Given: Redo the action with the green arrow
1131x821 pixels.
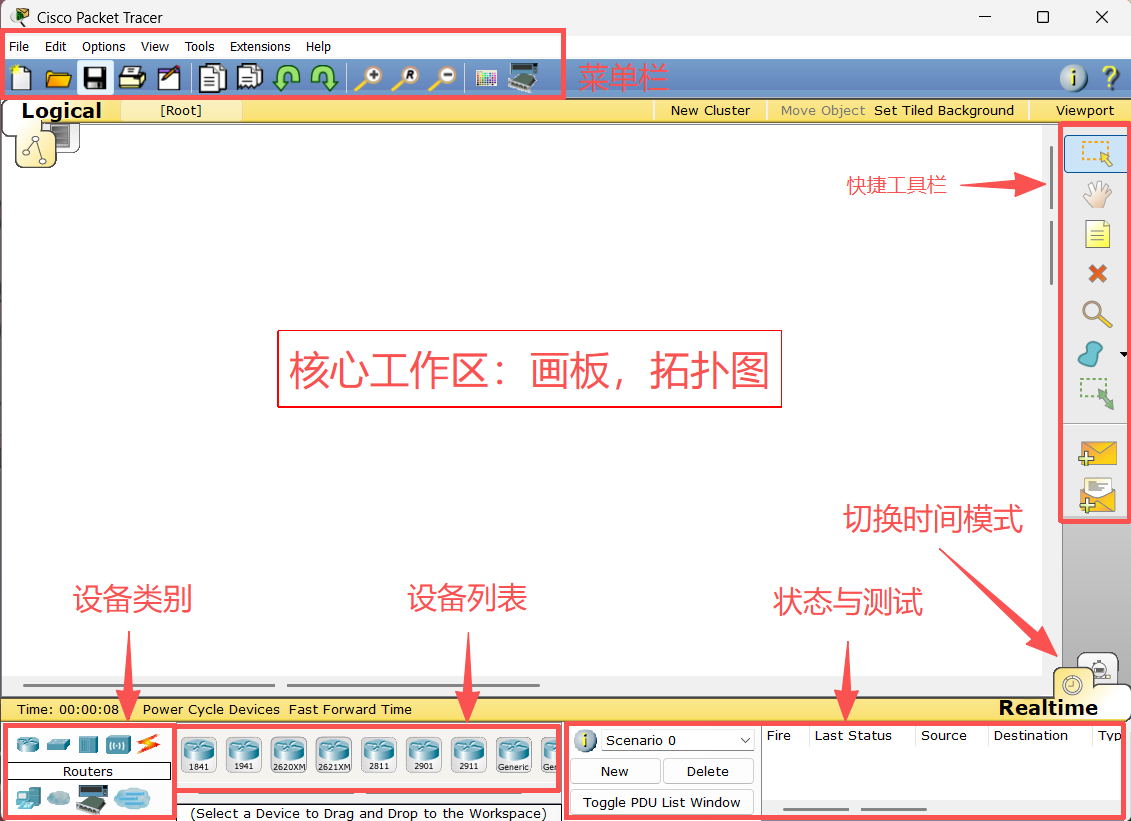Looking at the screenshot, I should pos(325,78).
